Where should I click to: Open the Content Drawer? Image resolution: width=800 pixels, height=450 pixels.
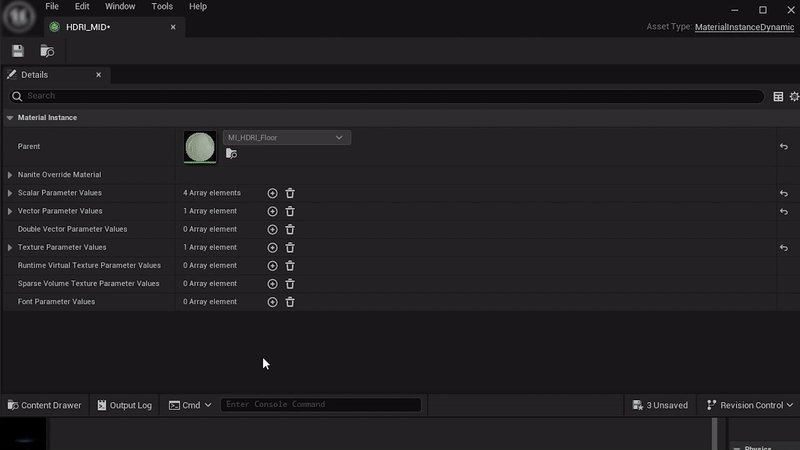(44, 405)
